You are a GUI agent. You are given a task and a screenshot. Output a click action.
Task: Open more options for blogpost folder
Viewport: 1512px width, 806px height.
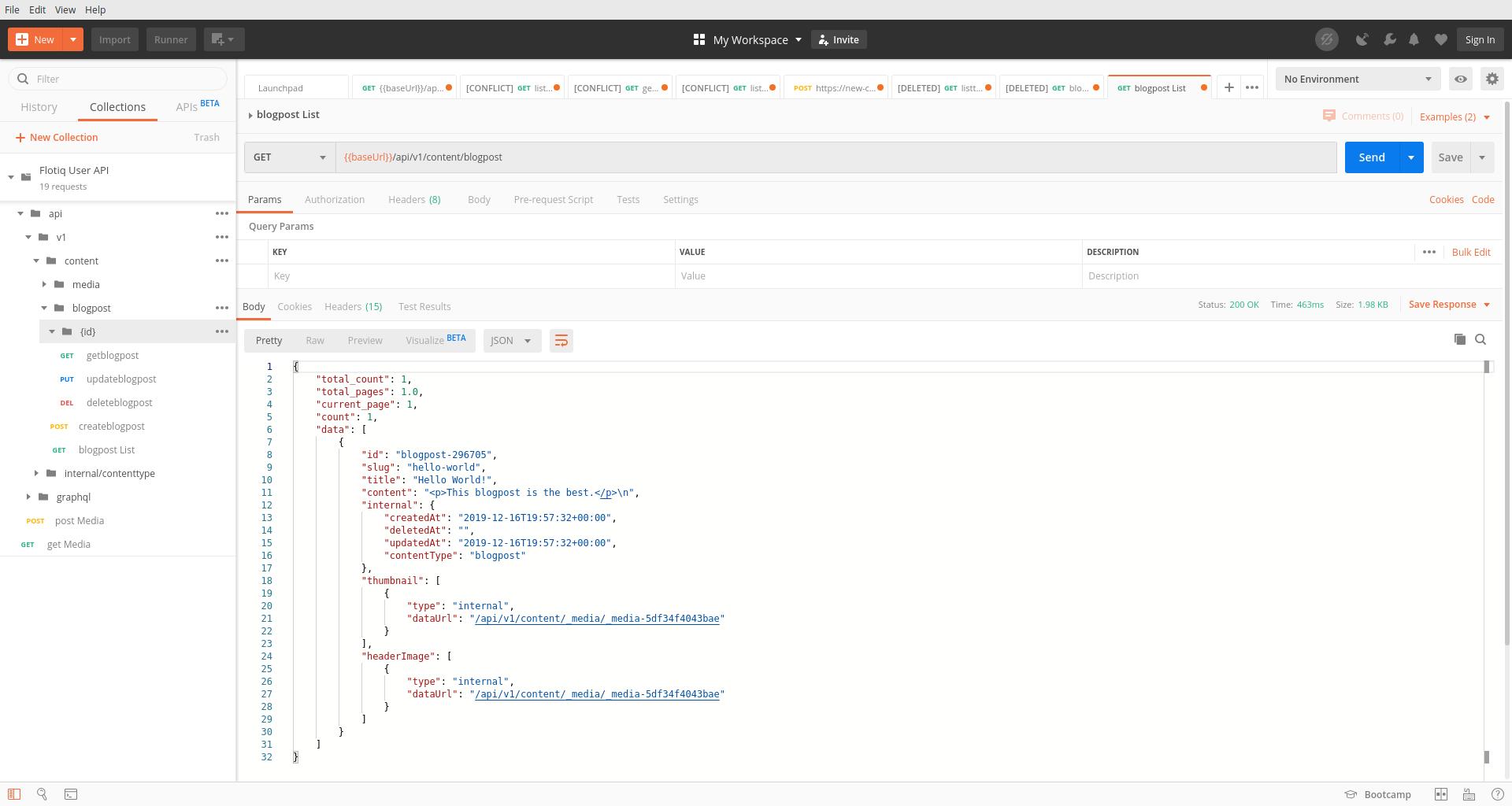click(x=222, y=308)
